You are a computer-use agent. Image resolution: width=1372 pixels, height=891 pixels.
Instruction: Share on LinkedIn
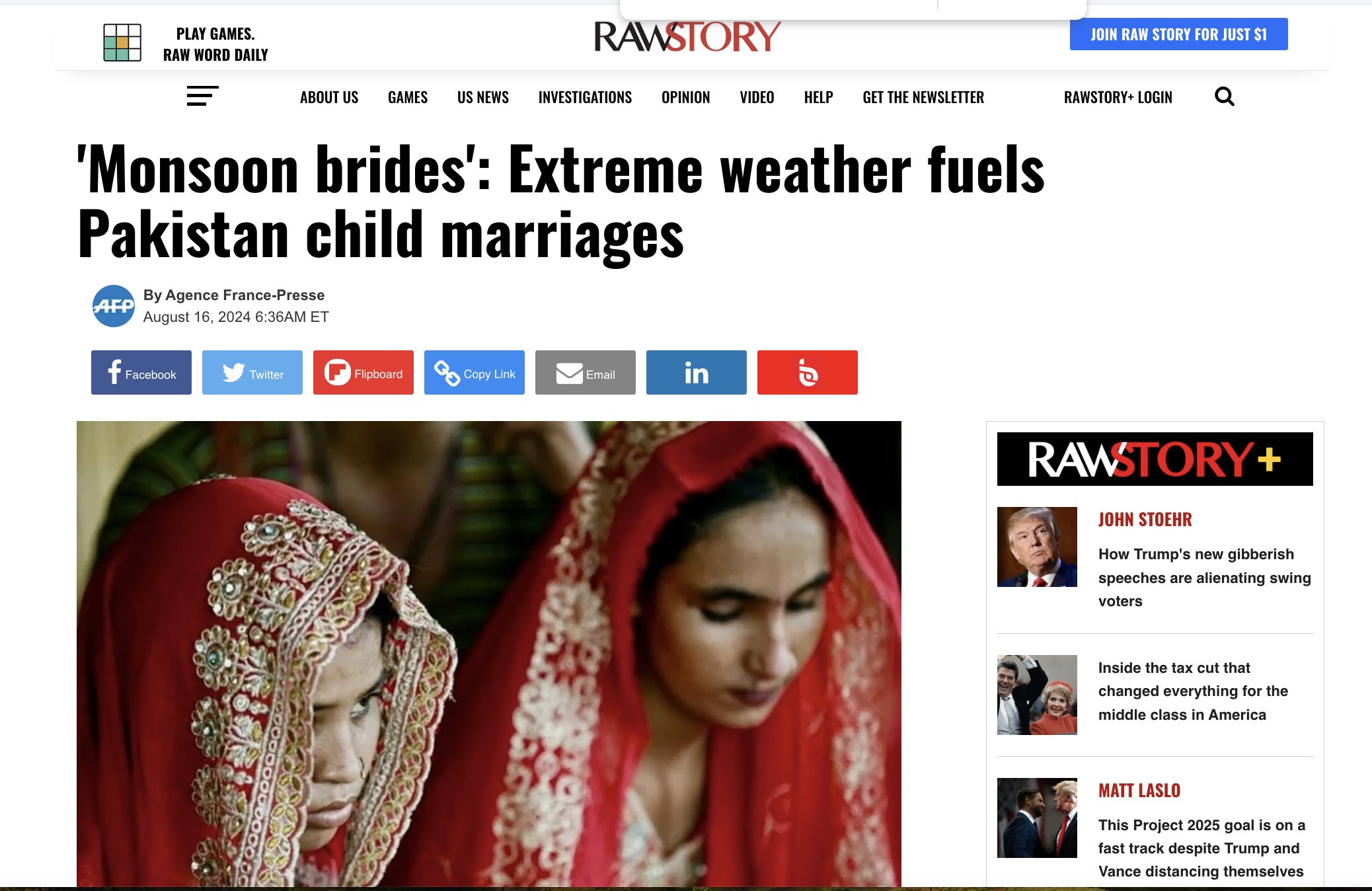pyautogui.click(x=697, y=373)
